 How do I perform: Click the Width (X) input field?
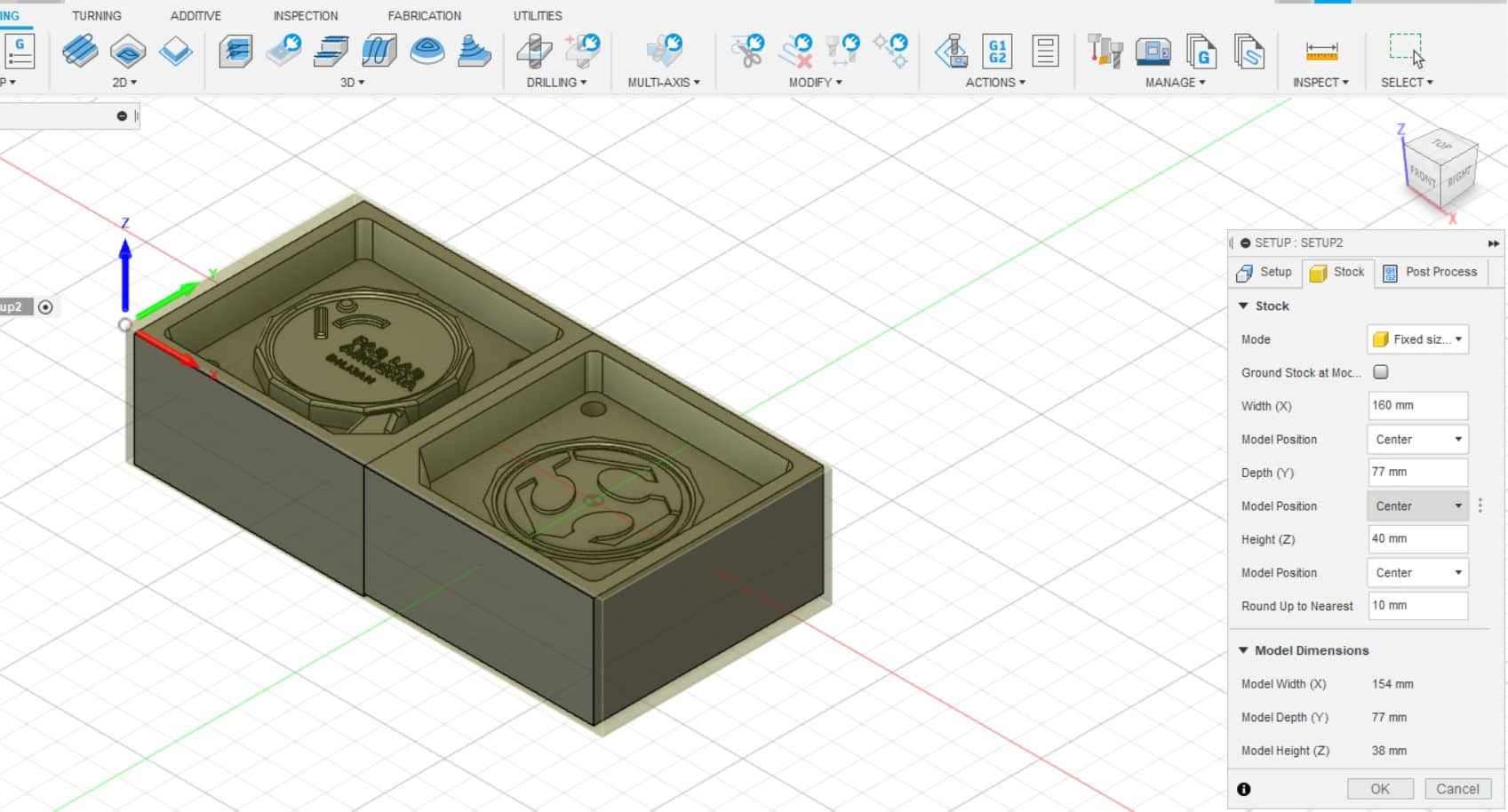point(1418,406)
